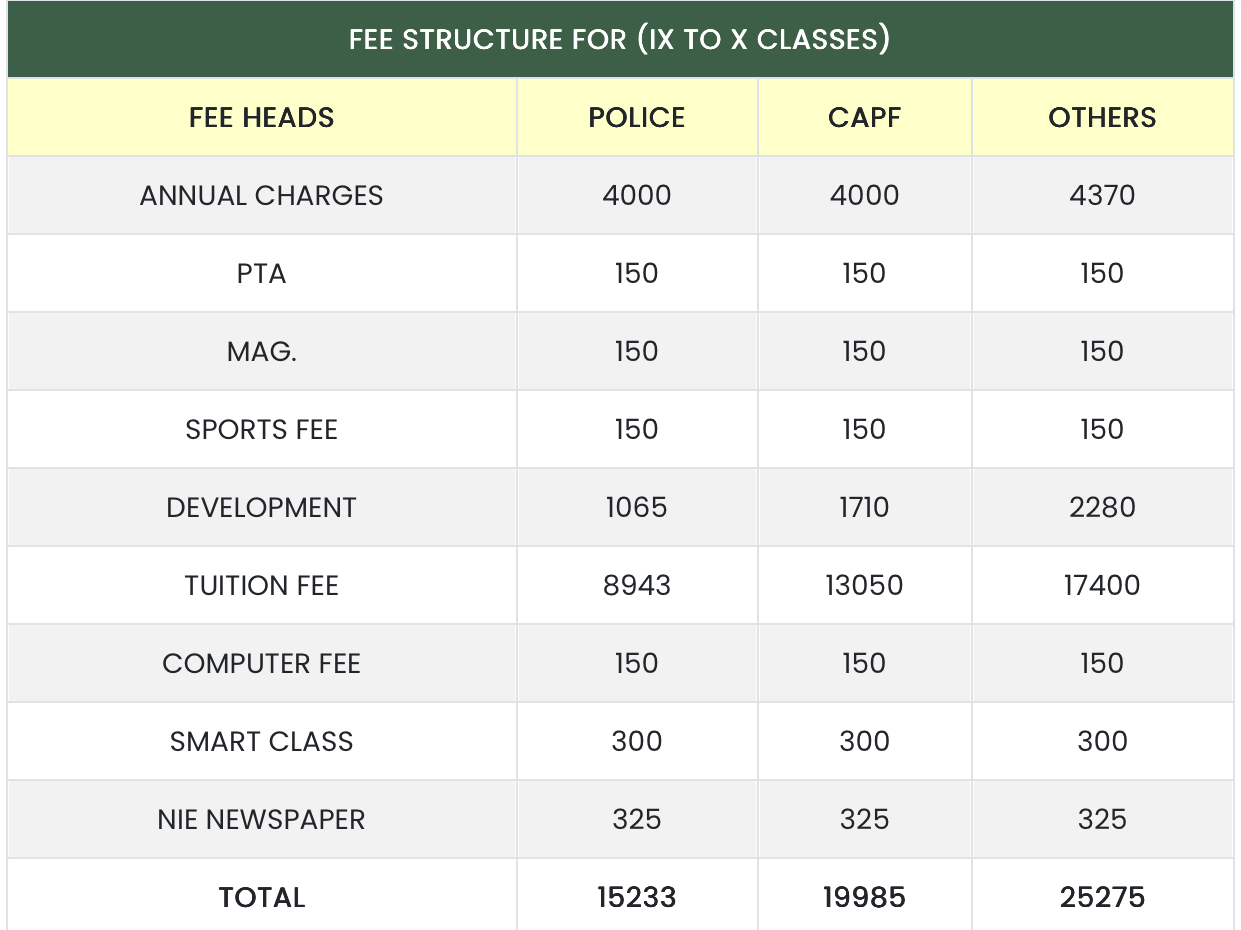1241x930 pixels.
Task: Click the PTA row label
Action: point(262,273)
